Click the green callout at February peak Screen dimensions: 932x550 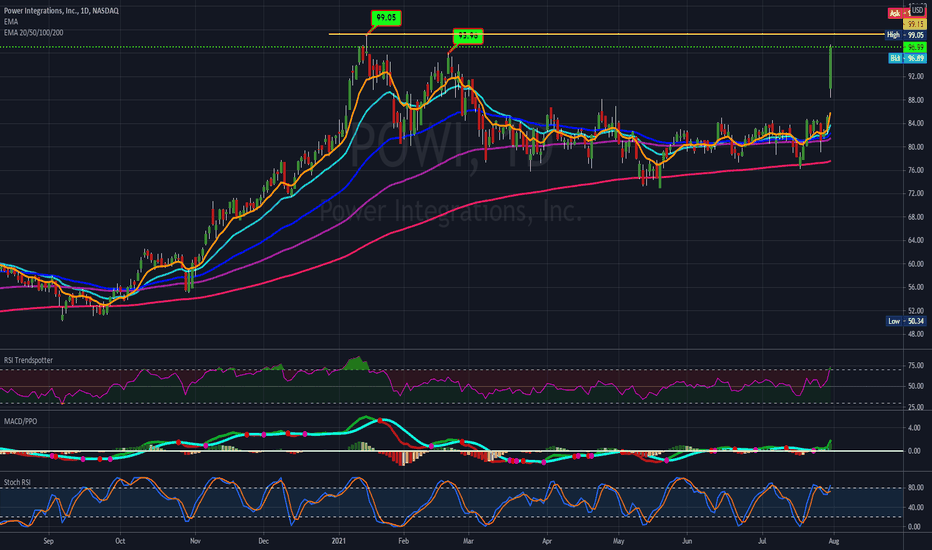coord(468,36)
